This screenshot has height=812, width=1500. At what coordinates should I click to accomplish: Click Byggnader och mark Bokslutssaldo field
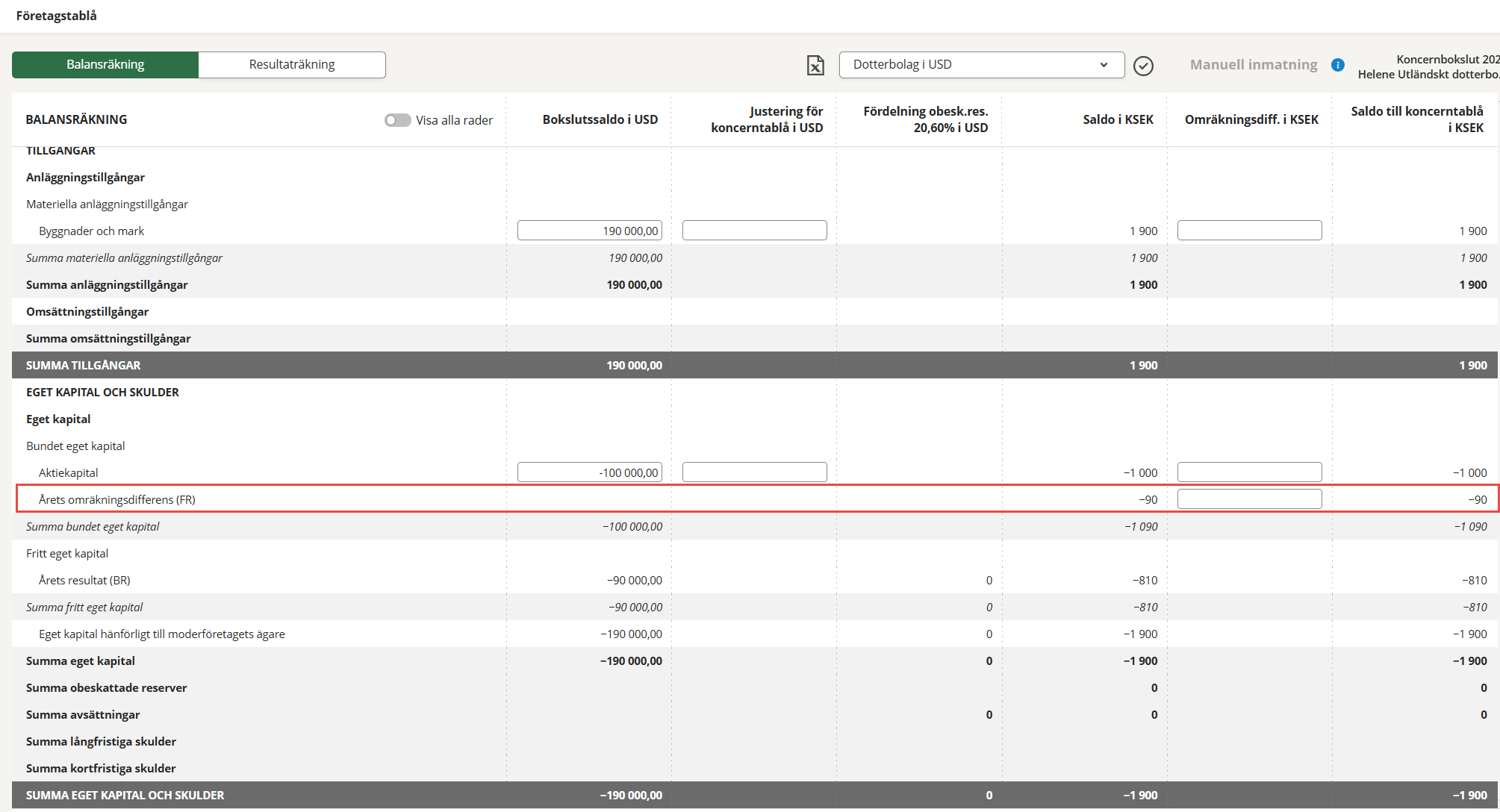click(x=589, y=231)
